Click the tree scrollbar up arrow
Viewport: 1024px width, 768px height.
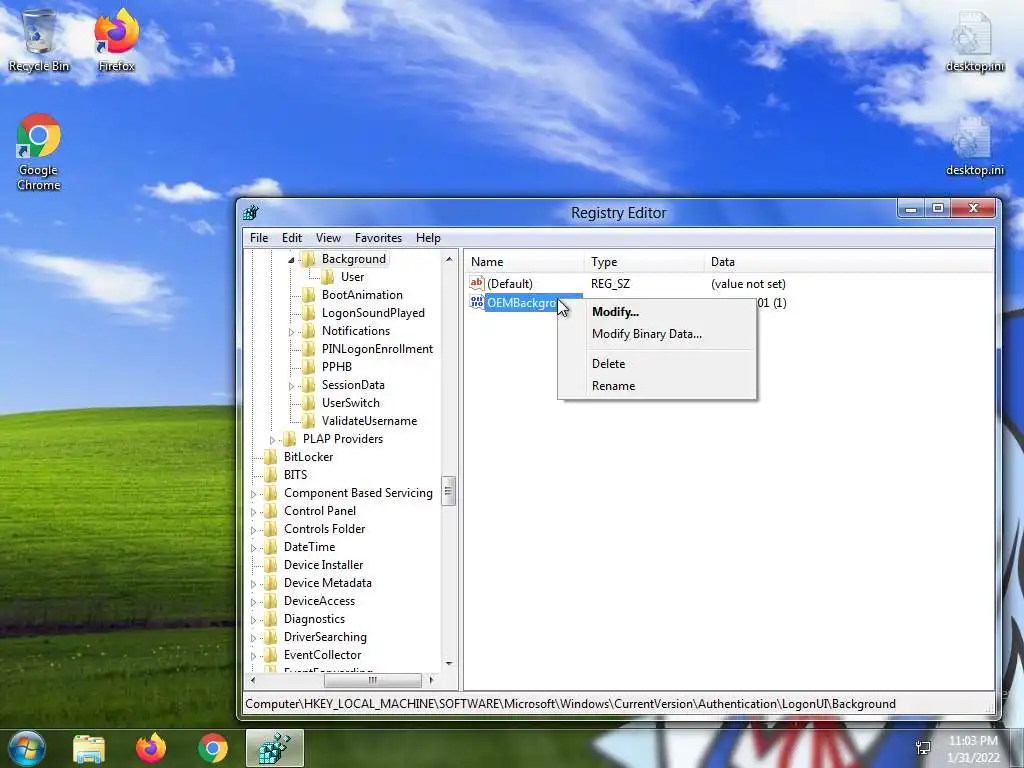(x=449, y=259)
